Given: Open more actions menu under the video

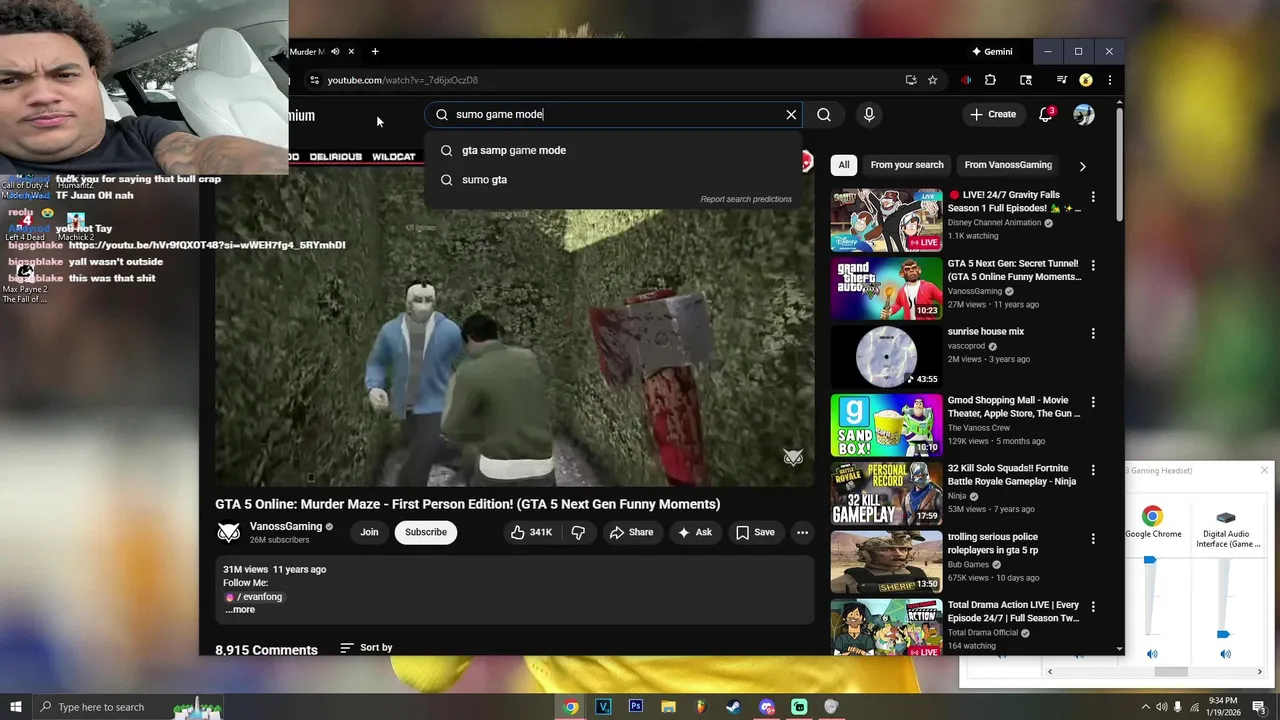Looking at the screenshot, I should [802, 533].
